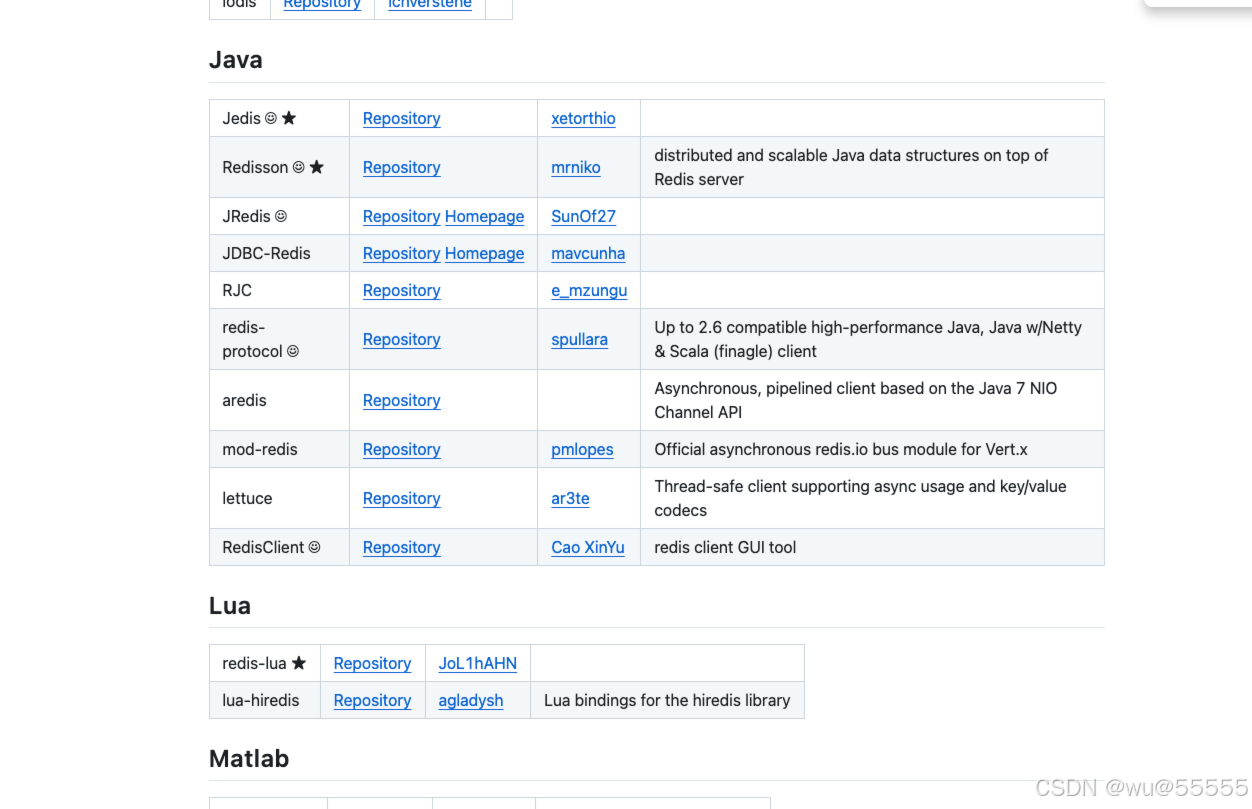
Task: Open the RJC Repository link
Action: (x=401, y=290)
